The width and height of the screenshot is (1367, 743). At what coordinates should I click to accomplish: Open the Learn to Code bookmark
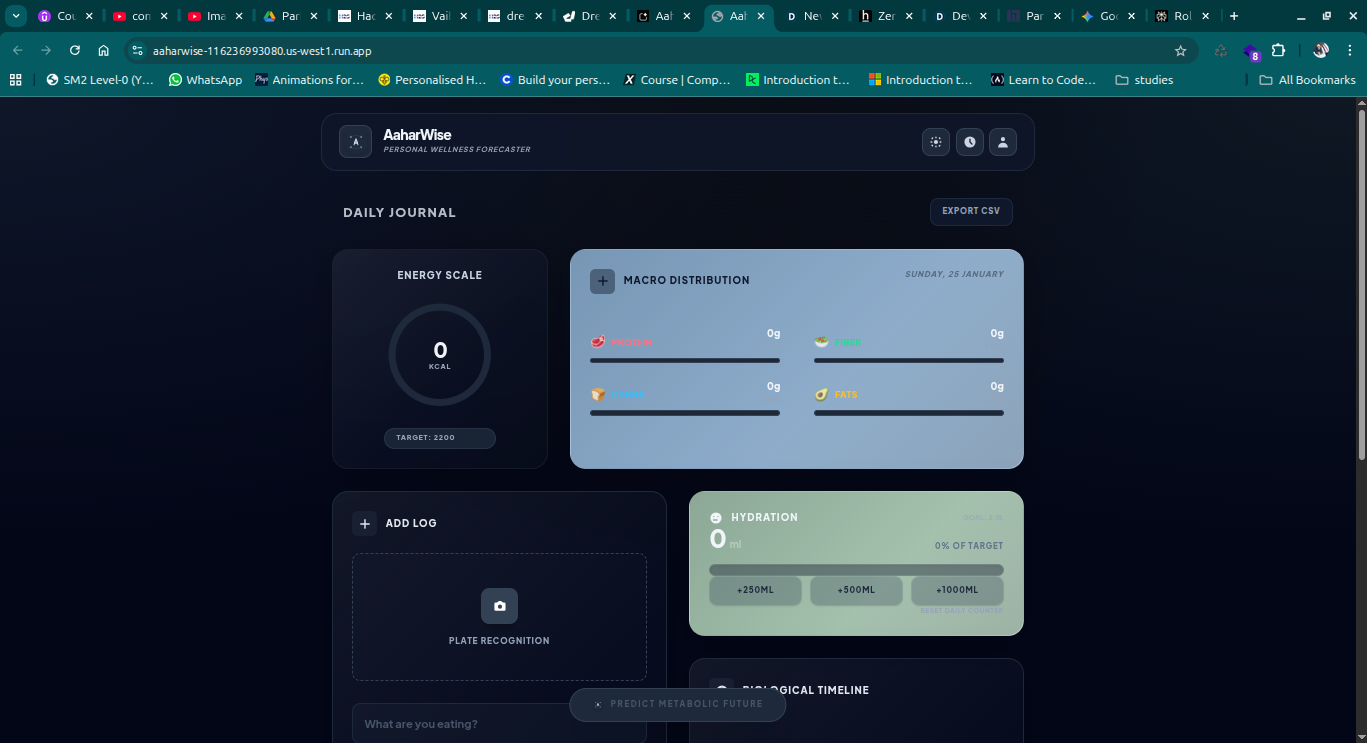[1043, 80]
